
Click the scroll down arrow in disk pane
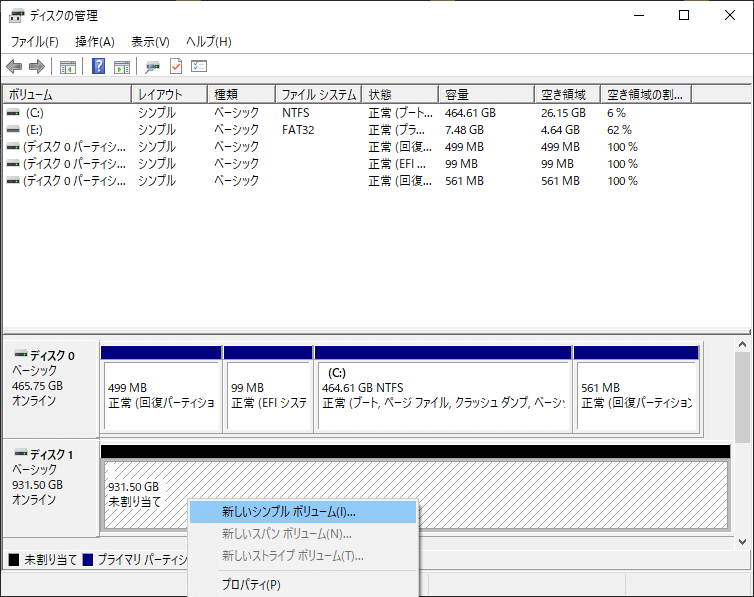coord(742,542)
